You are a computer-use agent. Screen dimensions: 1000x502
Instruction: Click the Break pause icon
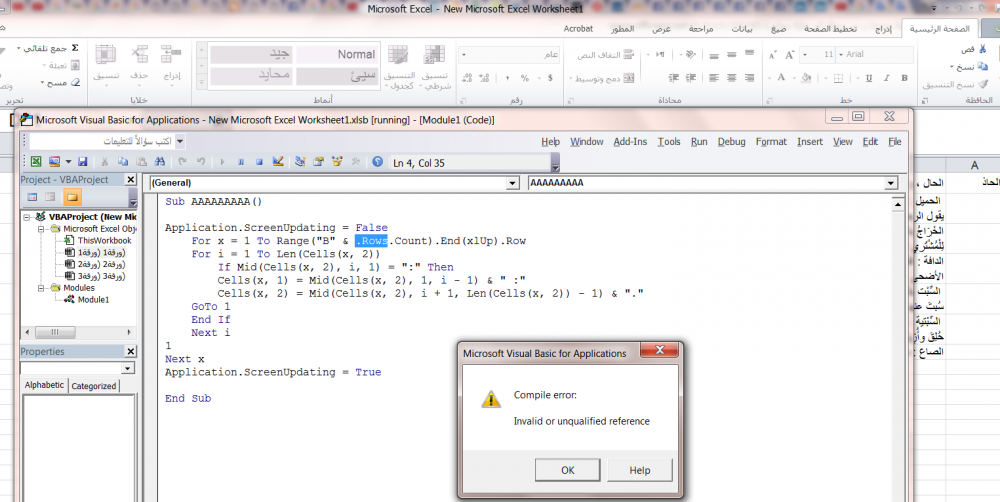(241, 162)
